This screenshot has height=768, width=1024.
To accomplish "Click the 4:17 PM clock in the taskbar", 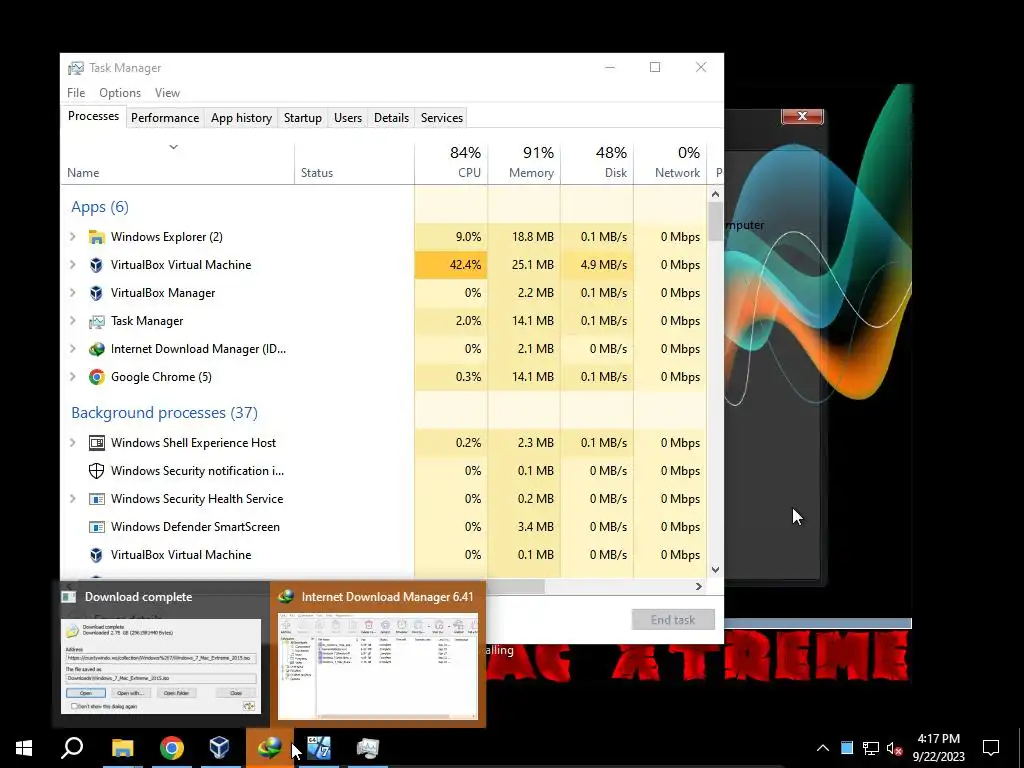I will point(938,739).
